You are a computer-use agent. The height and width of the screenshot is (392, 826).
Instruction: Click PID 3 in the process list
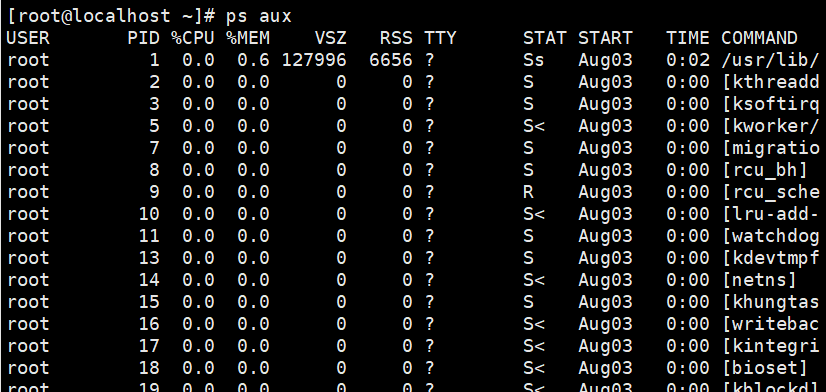click(154, 104)
